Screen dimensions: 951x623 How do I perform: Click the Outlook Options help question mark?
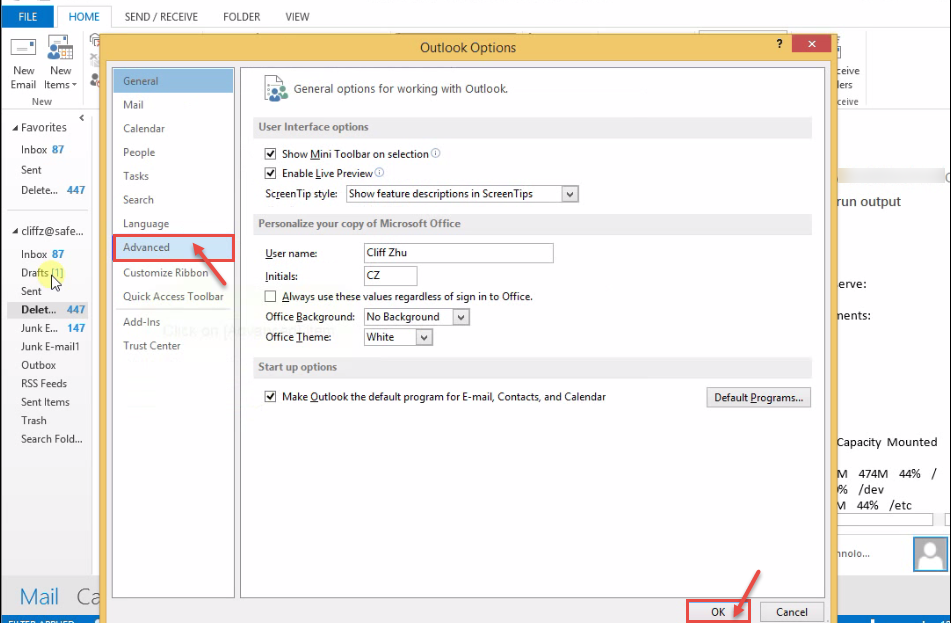(x=779, y=44)
